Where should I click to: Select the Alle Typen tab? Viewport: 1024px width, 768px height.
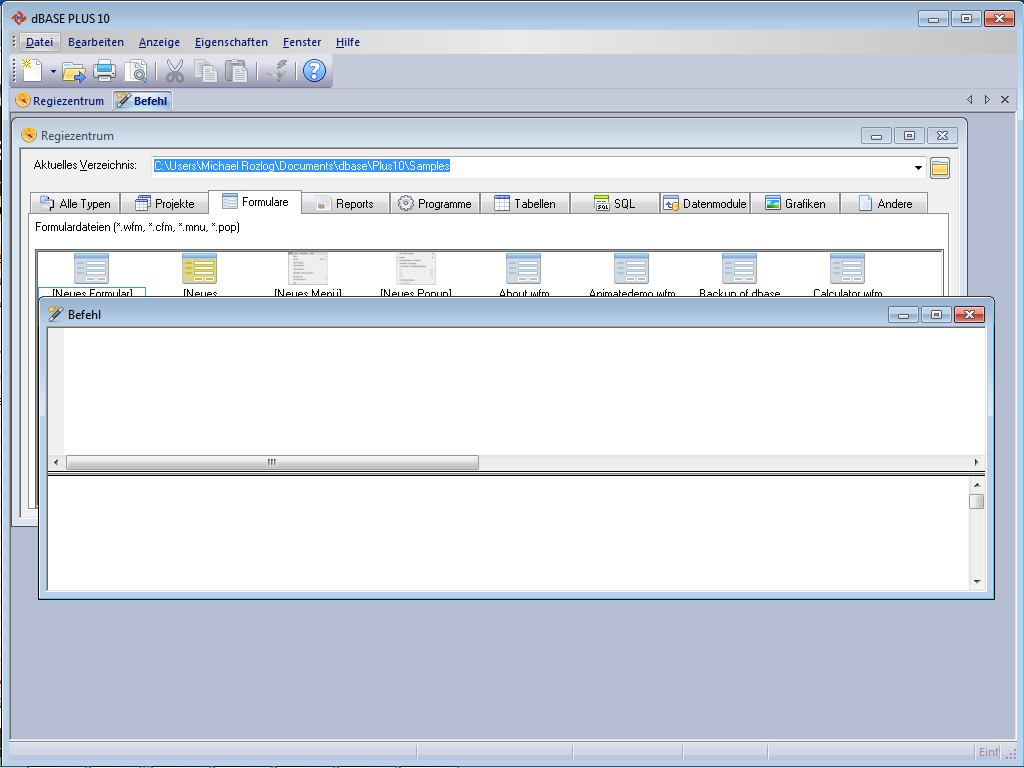click(x=75, y=204)
